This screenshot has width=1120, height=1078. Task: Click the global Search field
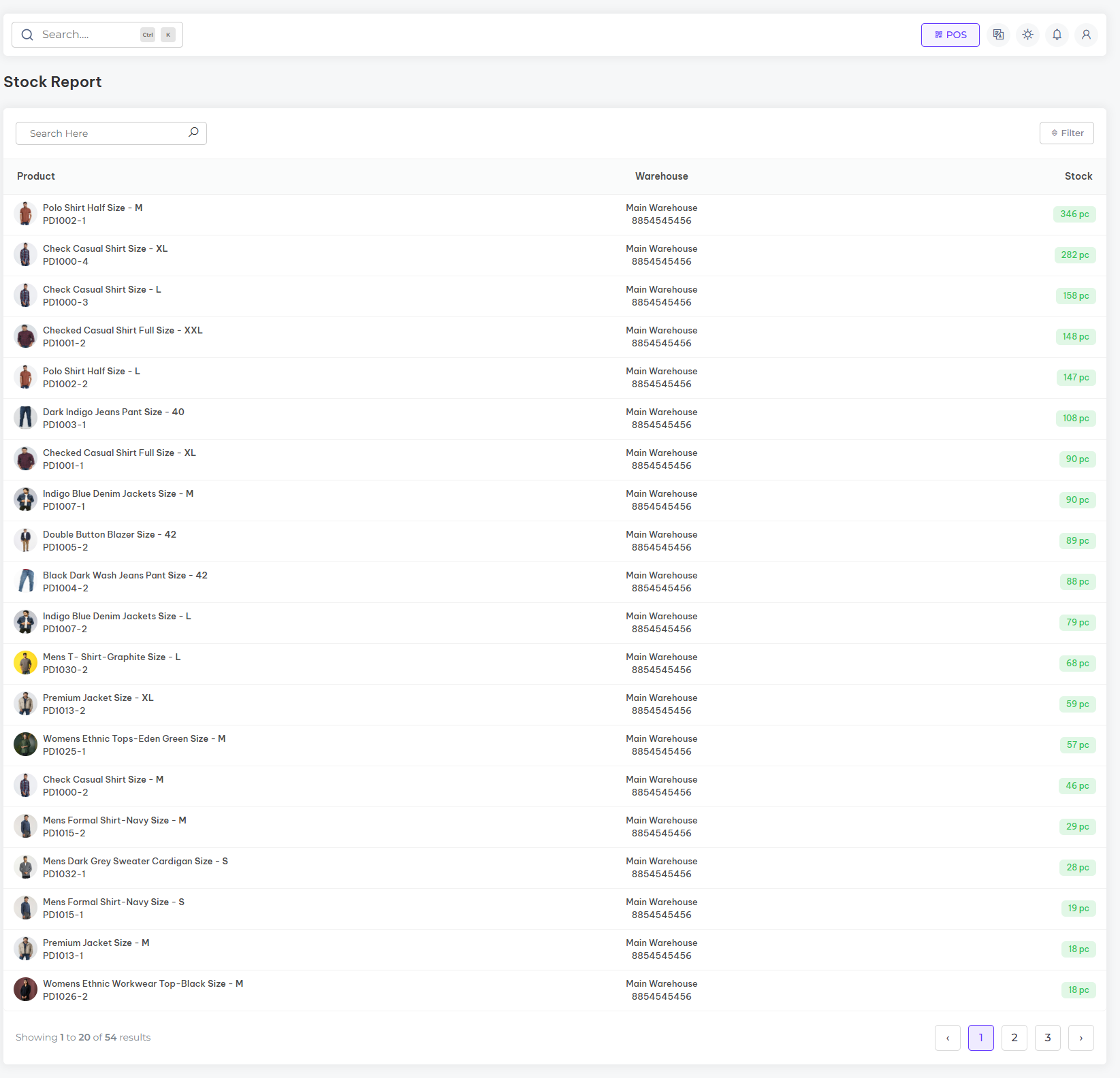point(89,35)
